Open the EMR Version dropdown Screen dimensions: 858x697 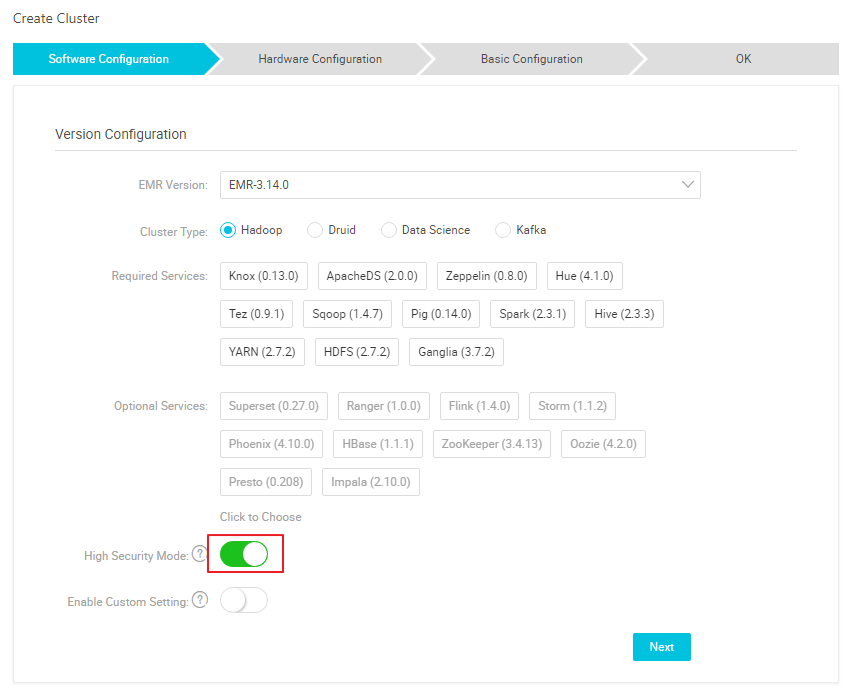460,185
